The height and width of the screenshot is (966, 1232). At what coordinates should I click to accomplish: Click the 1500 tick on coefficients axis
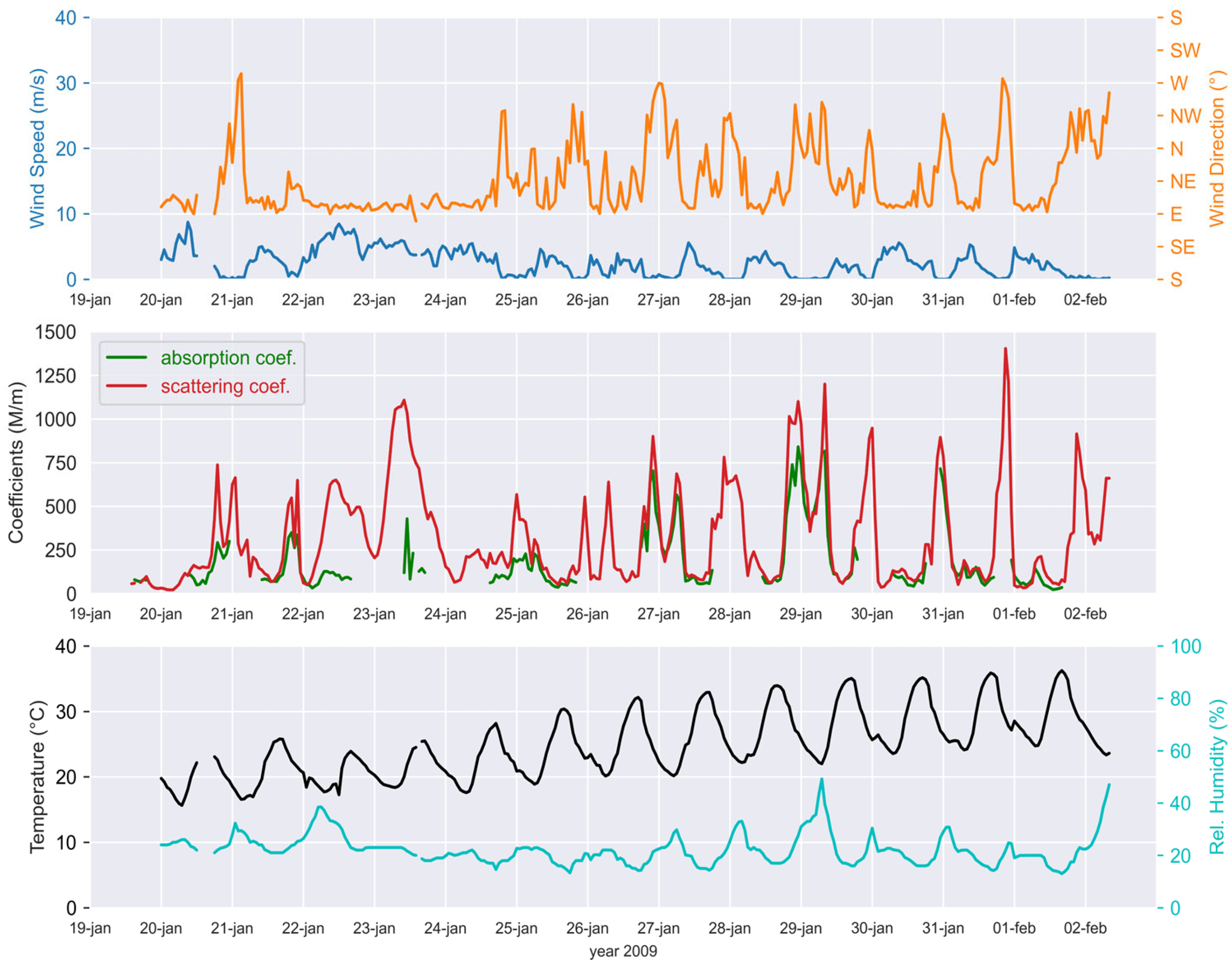coord(56,333)
